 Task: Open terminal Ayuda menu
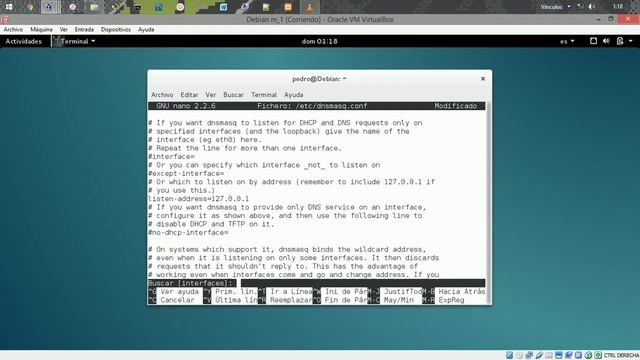pos(294,95)
